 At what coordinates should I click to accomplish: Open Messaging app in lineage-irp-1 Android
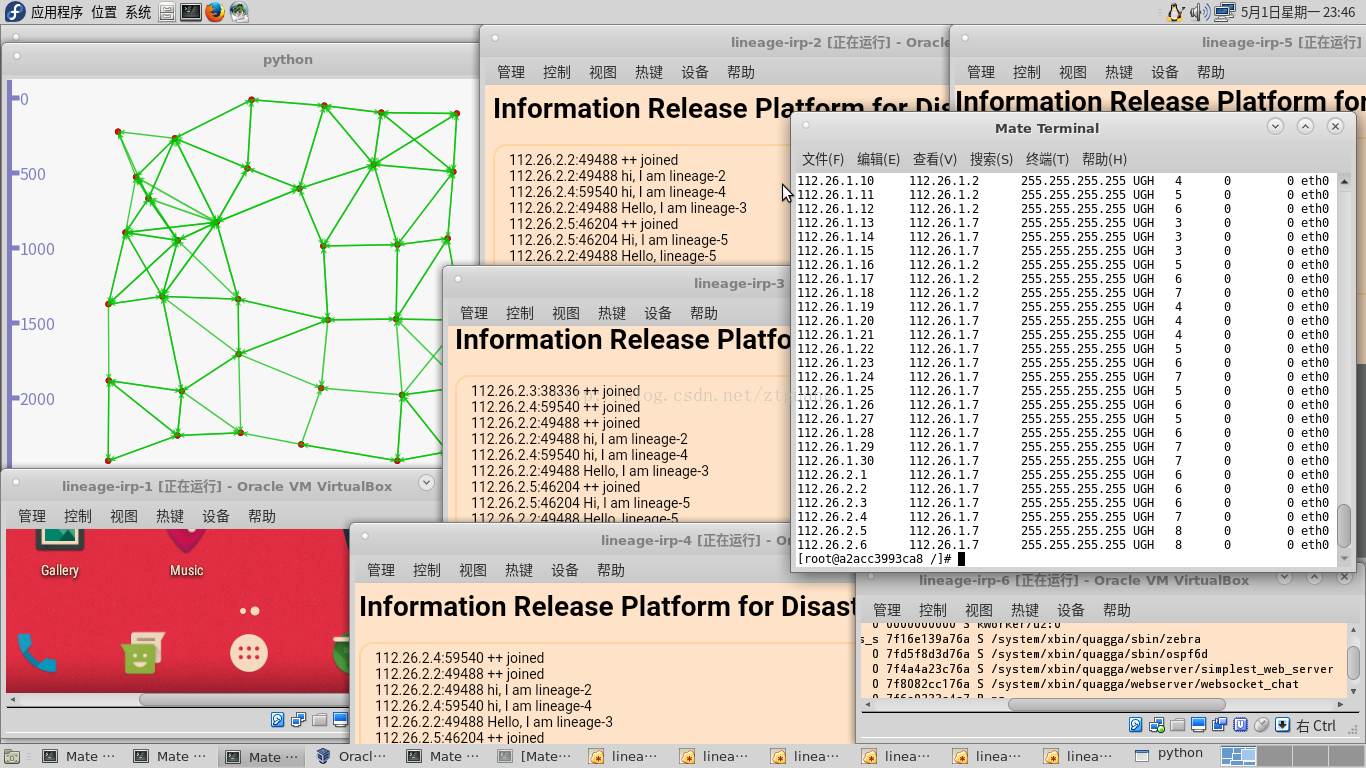pos(141,653)
